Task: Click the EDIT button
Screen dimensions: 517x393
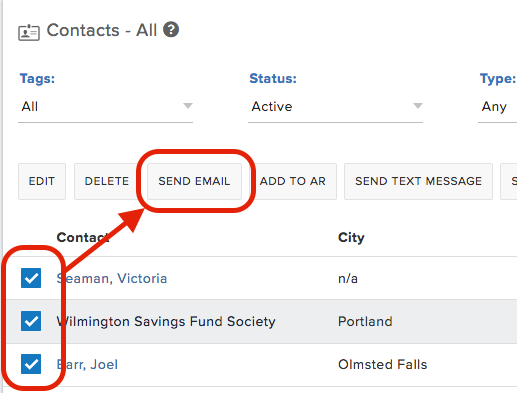Action: [42, 181]
